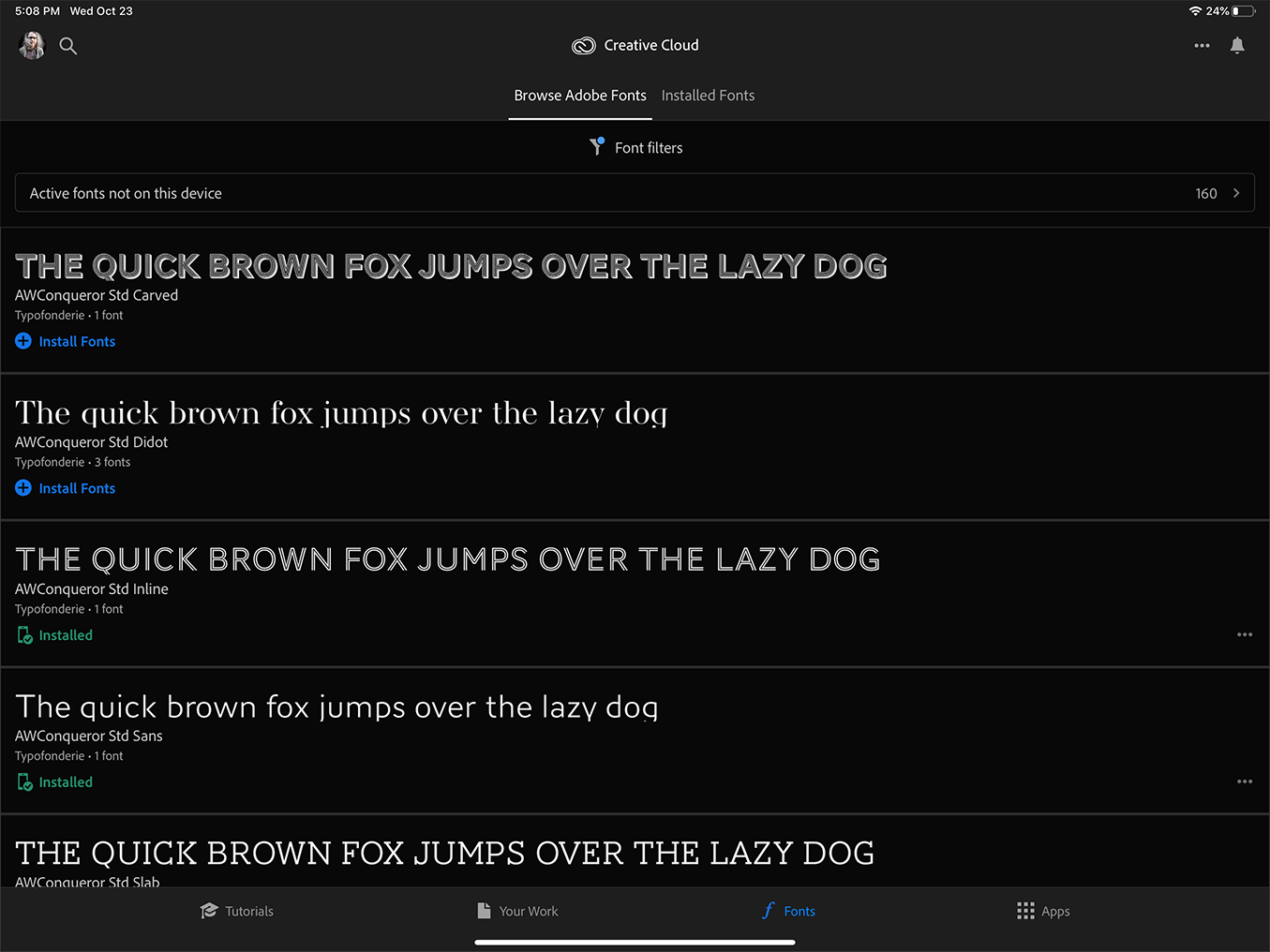Screen dimensions: 1270x952
Task: Tap the 5:08 PM clock
Action: pos(37,11)
